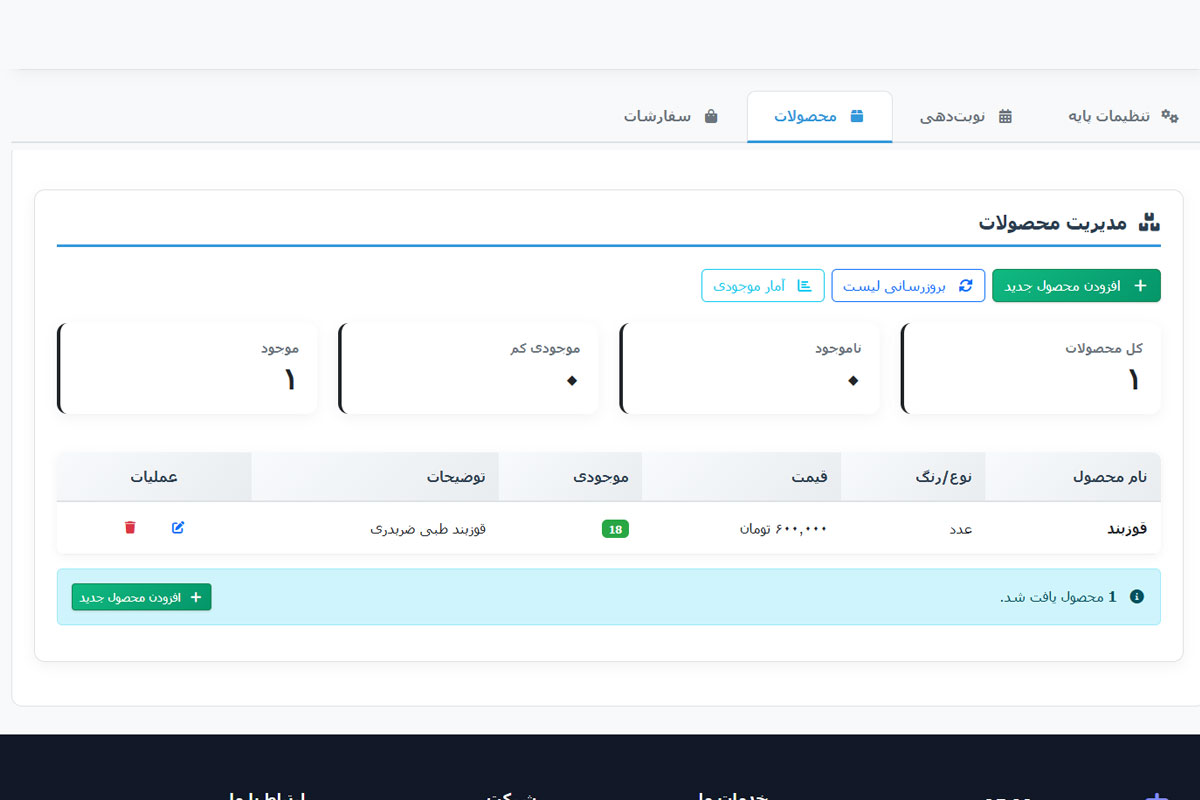Click the refresh arrows icon on بروزرسانی لیست

pyautogui.click(x=965, y=286)
